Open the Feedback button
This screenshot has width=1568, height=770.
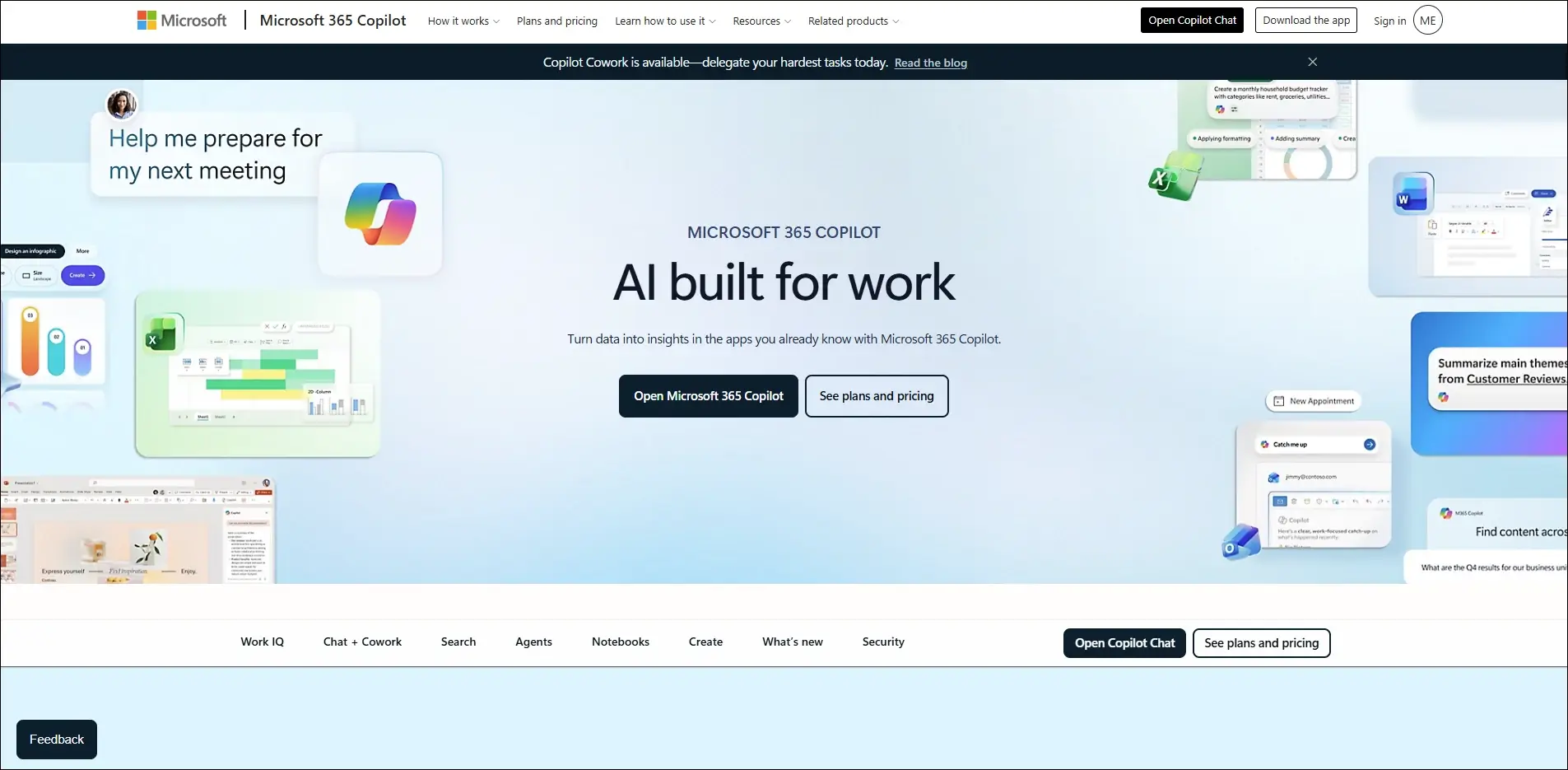click(x=57, y=740)
